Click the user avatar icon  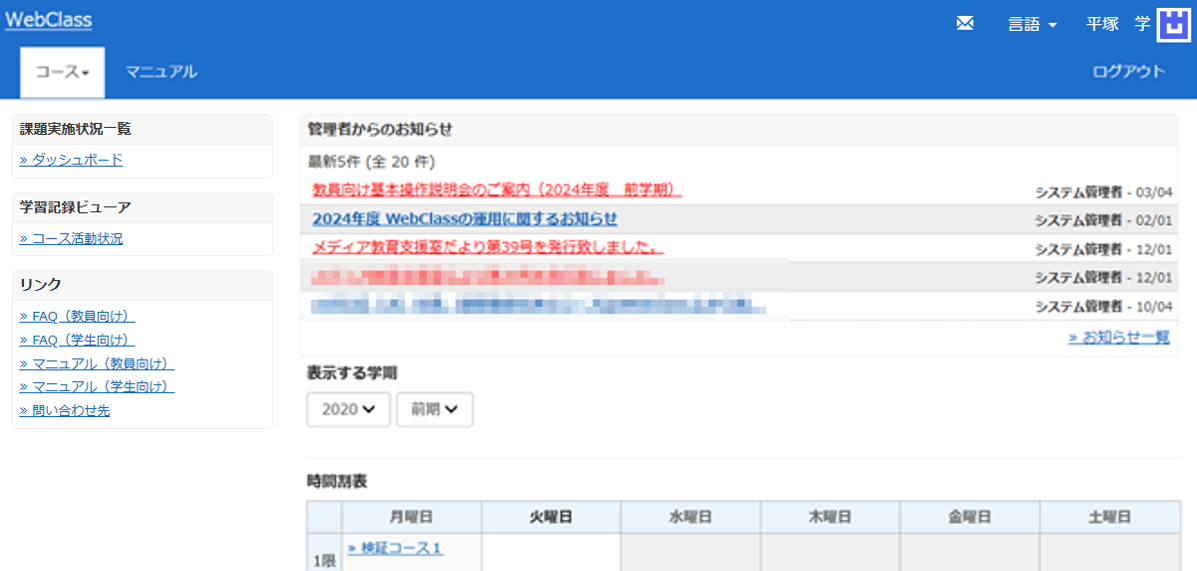(x=1173, y=24)
